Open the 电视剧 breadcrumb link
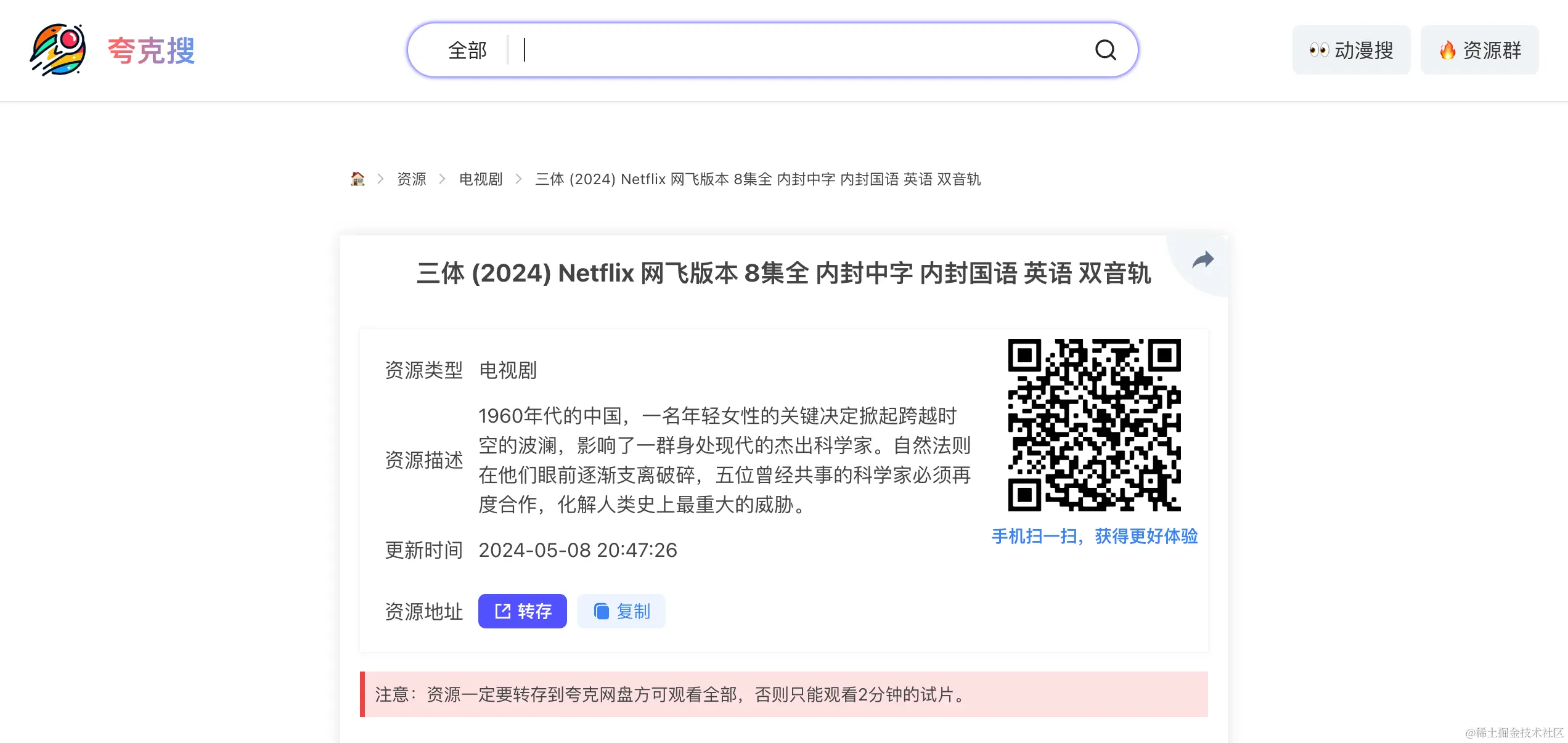 [481, 179]
